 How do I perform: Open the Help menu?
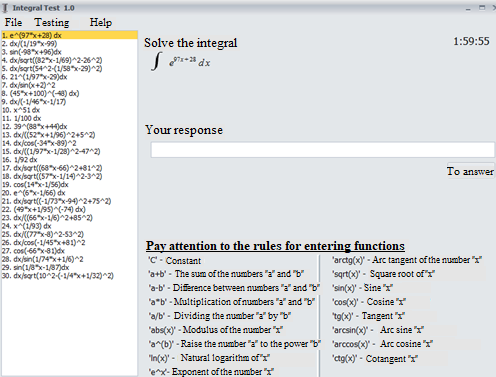point(101,22)
